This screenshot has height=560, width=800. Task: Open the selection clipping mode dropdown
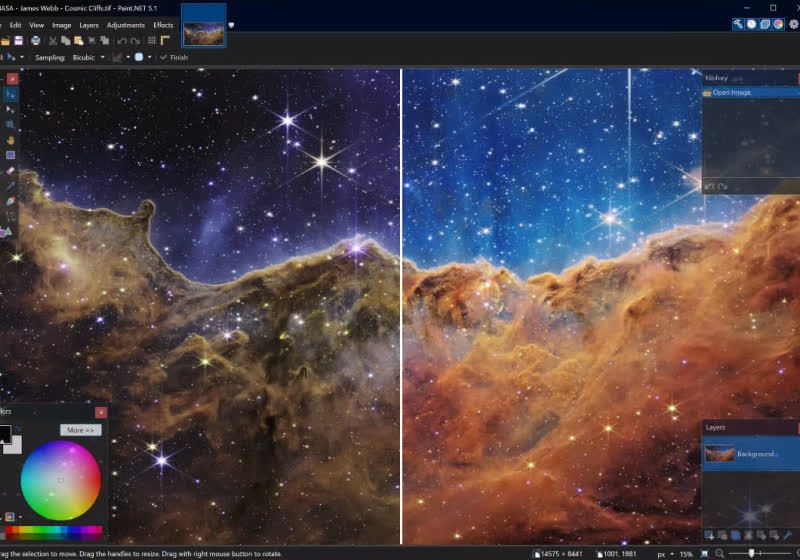click(x=142, y=57)
